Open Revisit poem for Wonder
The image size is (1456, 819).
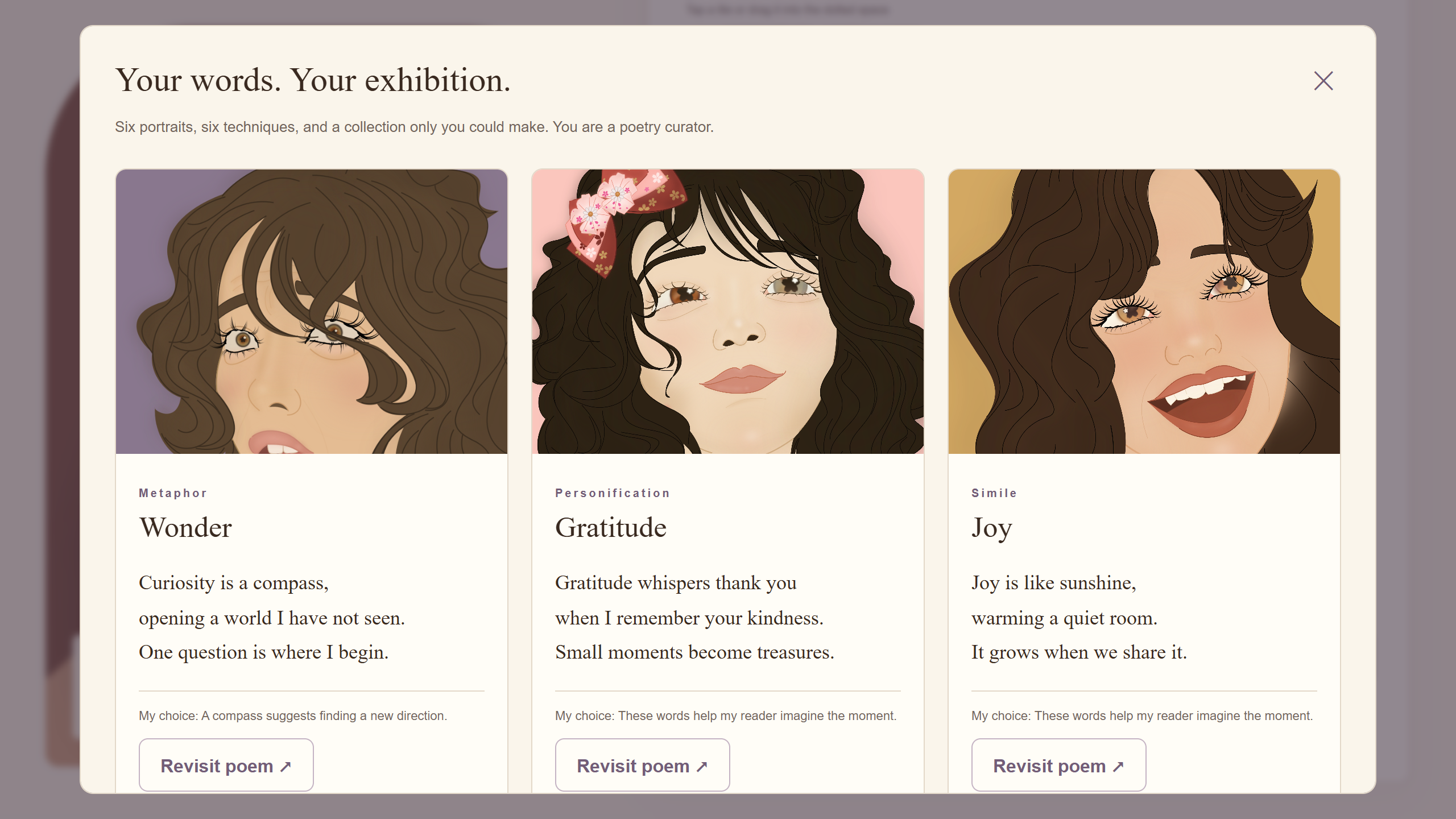coord(226,765)
